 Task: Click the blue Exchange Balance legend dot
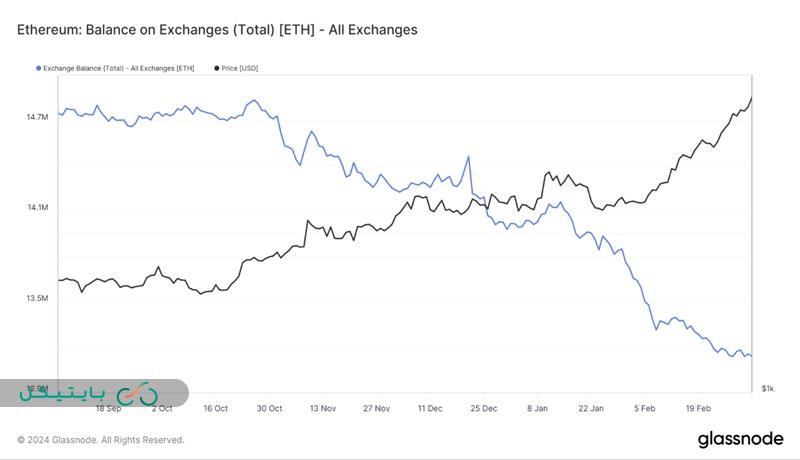point(38,68)
